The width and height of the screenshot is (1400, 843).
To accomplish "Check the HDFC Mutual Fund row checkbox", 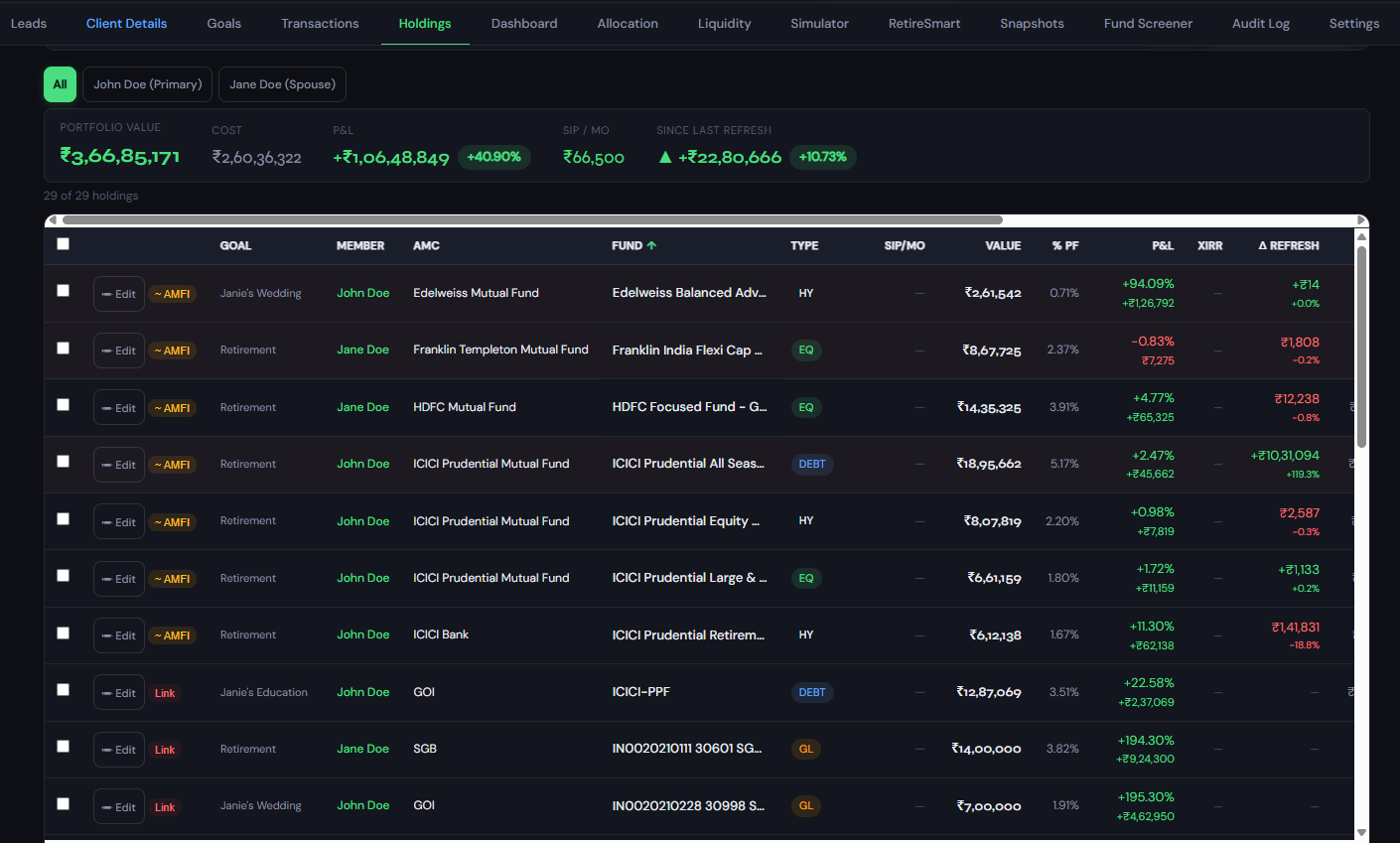I will (x=64, y=405).
